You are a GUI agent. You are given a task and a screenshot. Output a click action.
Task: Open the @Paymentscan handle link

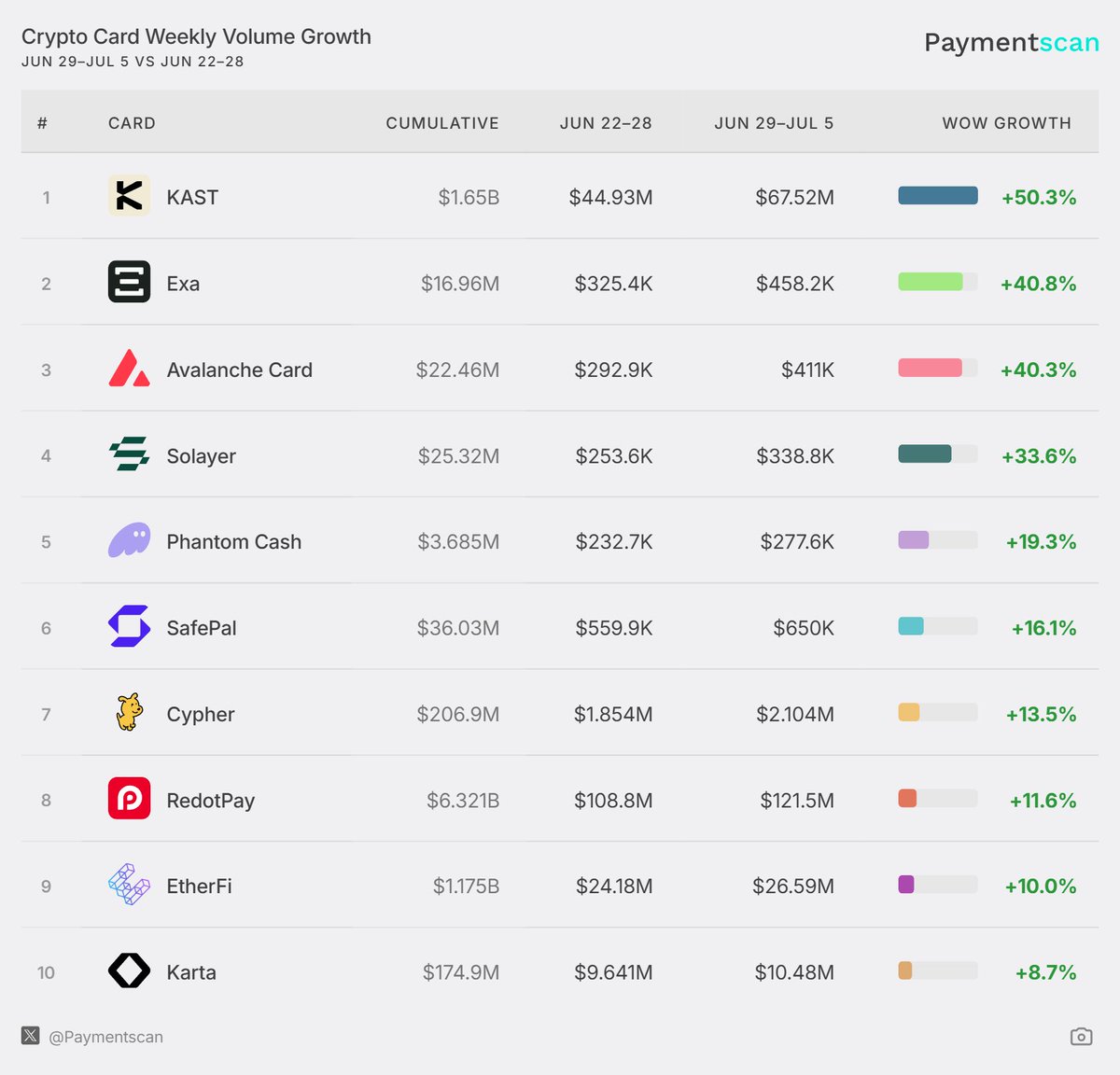coord(105,1037)
